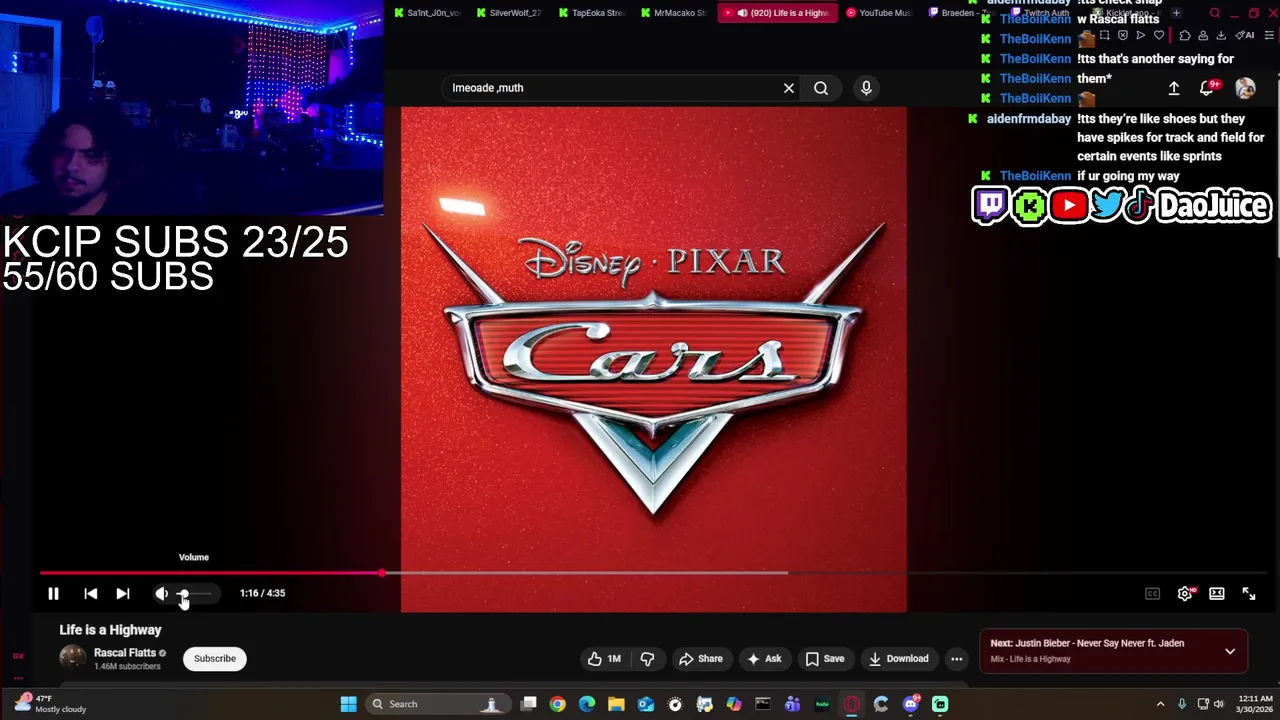
Task: Open browser downloads arrow icon
Action: click(x=1221, y=35)
